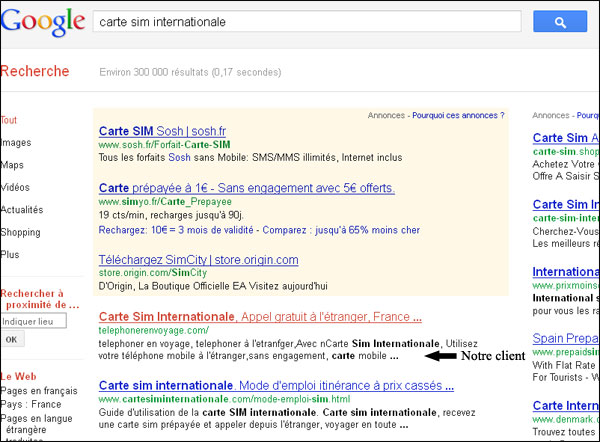Expand the Plus options
This screenshot has width=600, height=442.
click(10, 254)
